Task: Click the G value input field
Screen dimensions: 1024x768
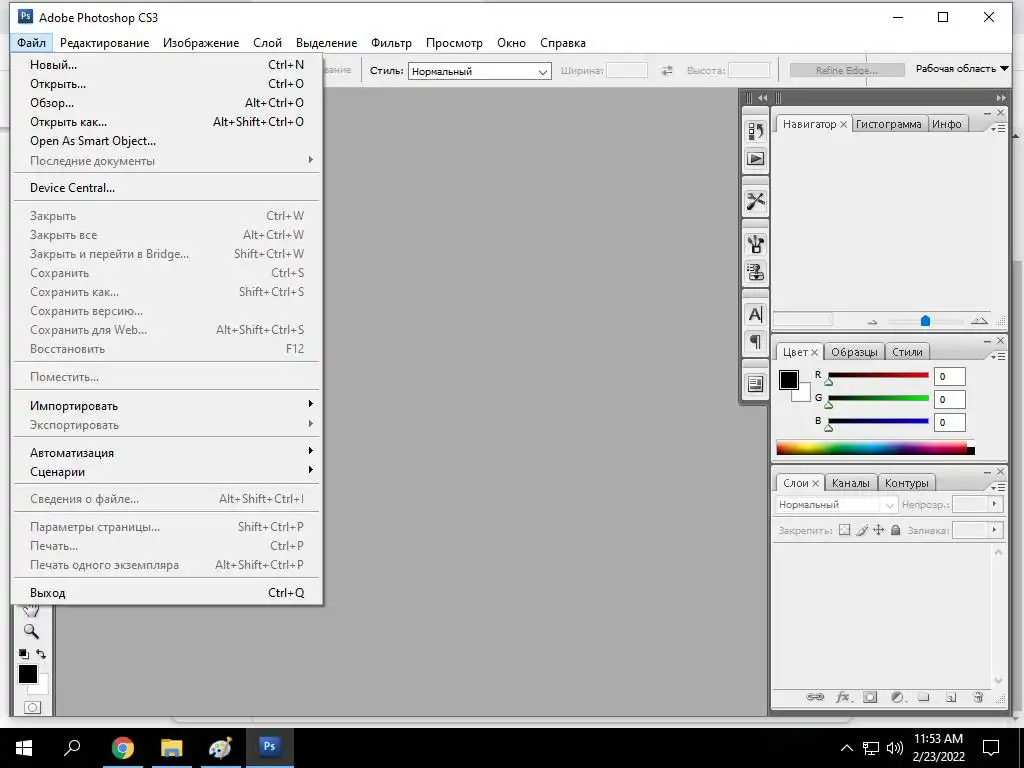Action: tap(950, 399)
